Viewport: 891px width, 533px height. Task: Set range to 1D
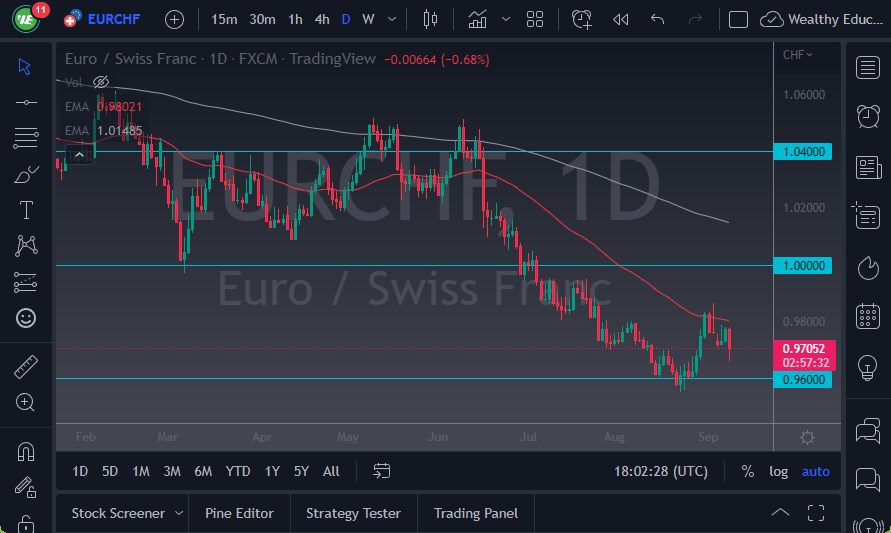pyautogui.click(x=80, y=471)
